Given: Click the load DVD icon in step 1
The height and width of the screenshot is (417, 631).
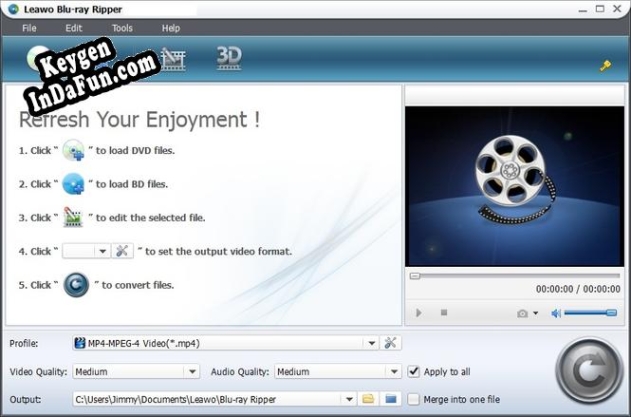Looking at the screenshot, I should (x=74, y=150).
